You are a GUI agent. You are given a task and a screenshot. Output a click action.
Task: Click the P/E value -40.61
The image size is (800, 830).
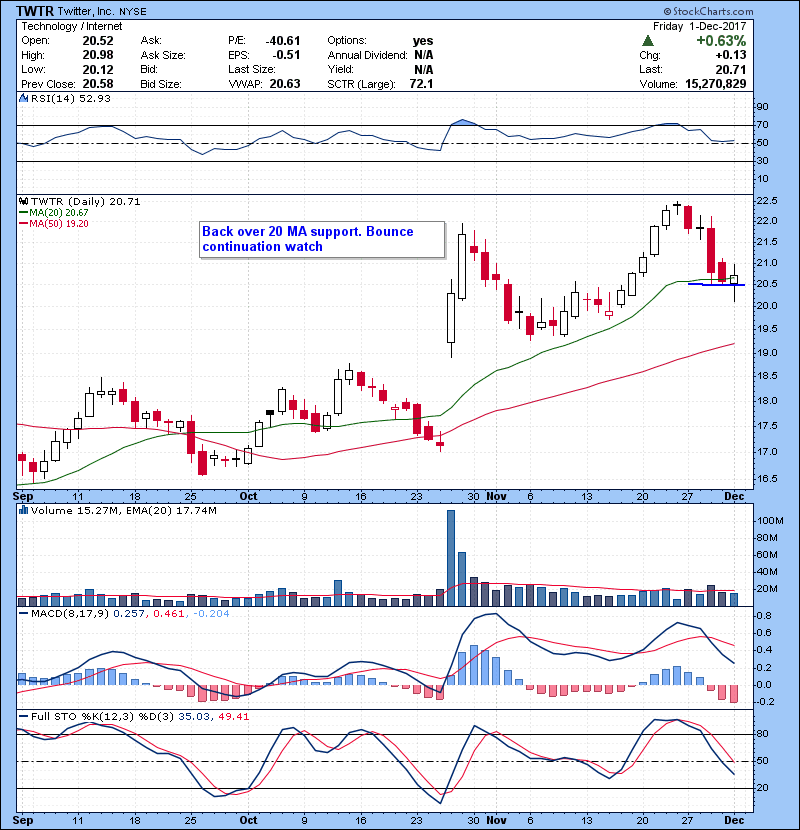click(x=283, y=41)
